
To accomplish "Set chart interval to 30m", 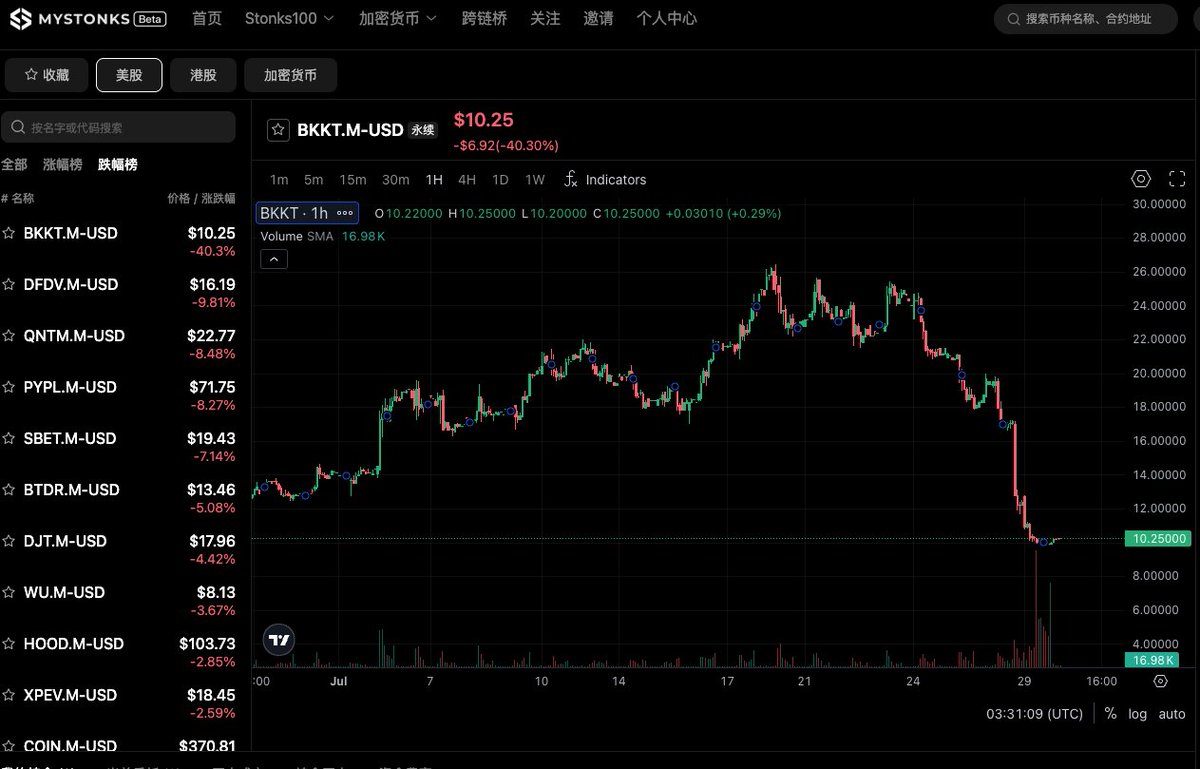I will coord(395,180).
